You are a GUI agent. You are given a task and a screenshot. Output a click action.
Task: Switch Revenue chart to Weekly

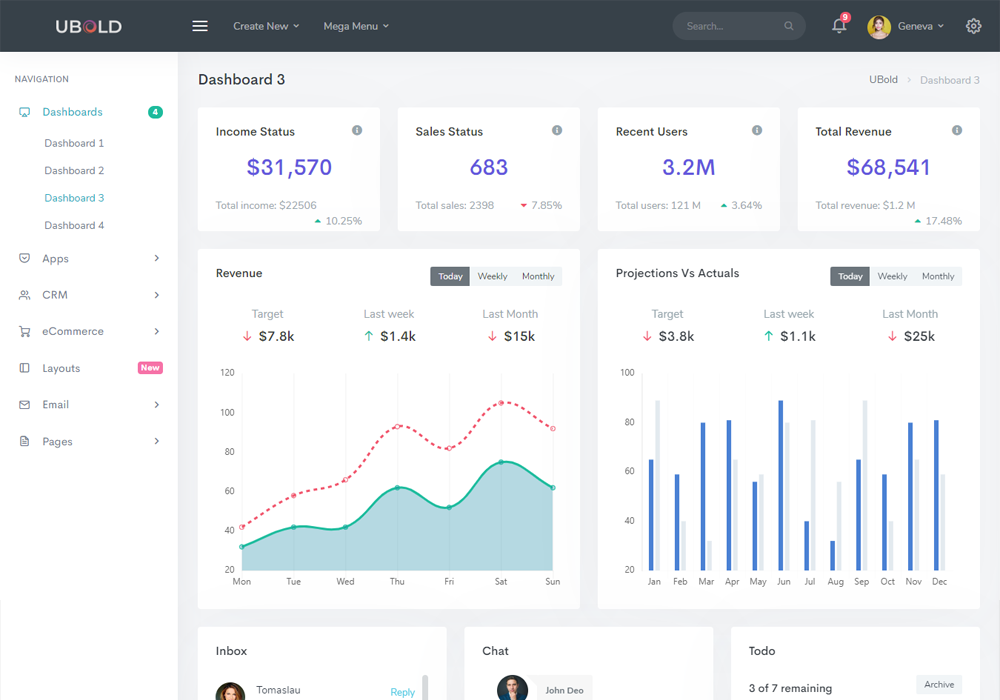tap(492, 276)
